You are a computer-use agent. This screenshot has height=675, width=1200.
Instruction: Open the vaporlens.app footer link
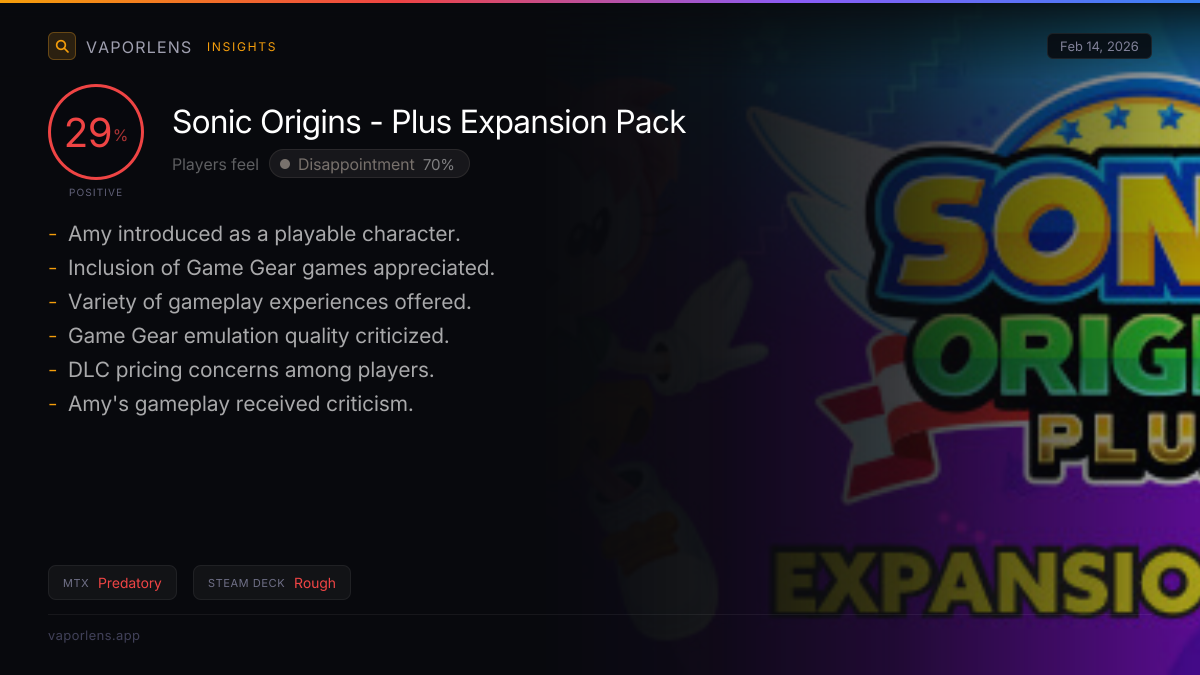[94, 636]
